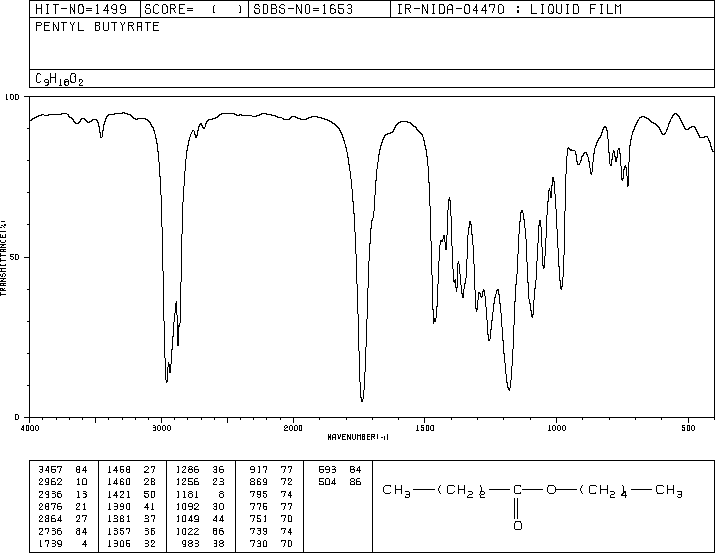Click the 2864 peak table value

(x=51, y=519)
